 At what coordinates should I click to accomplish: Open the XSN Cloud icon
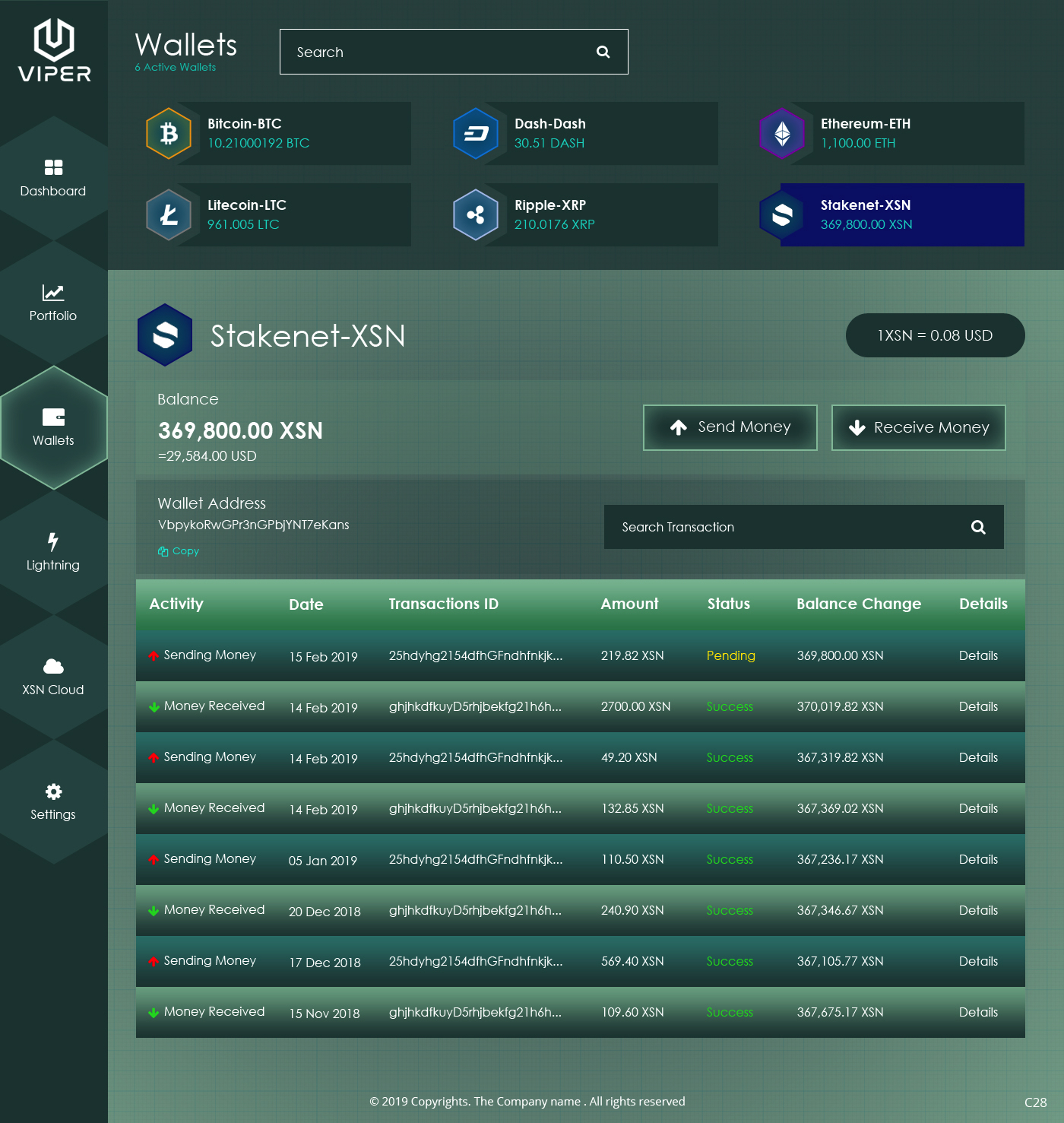53,667
